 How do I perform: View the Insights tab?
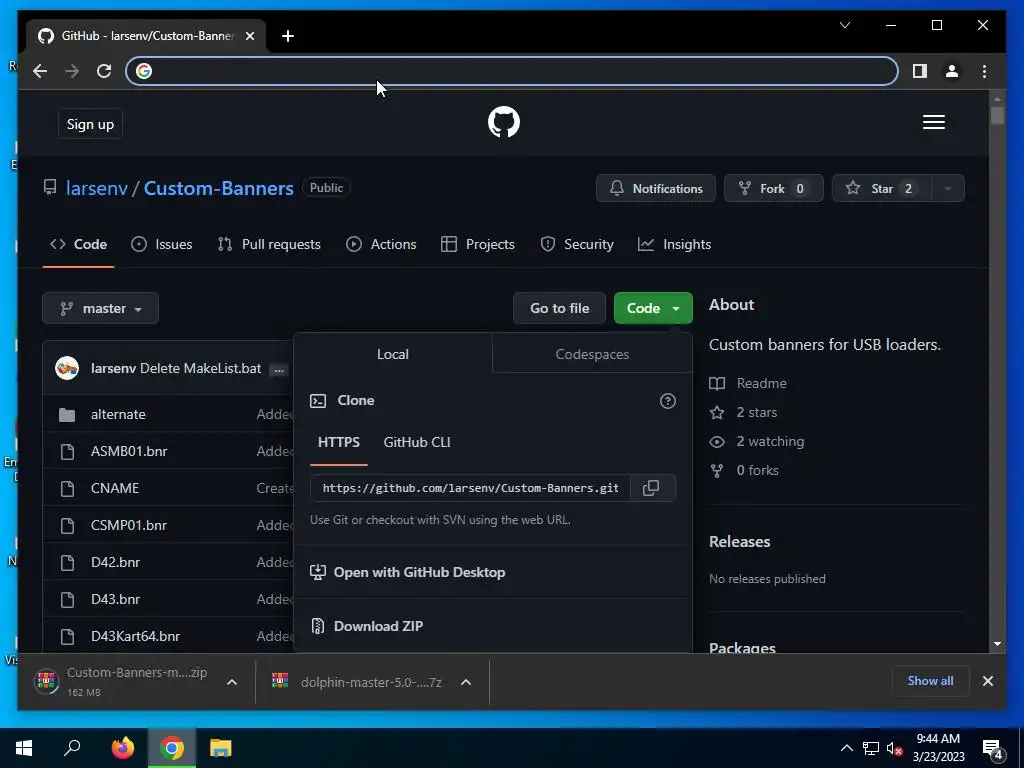(675, 244)
